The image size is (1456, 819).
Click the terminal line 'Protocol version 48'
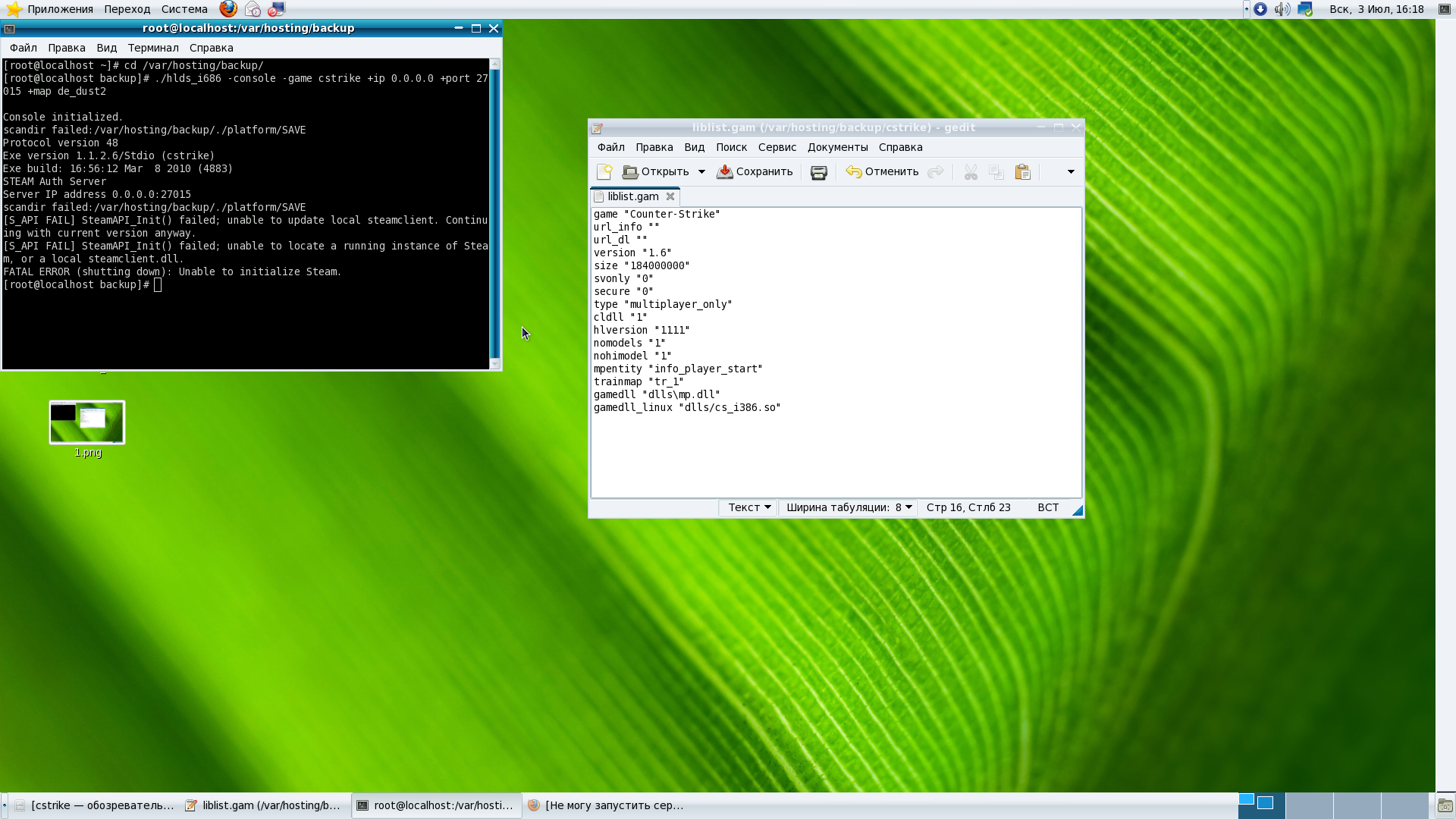pos(61,143)
